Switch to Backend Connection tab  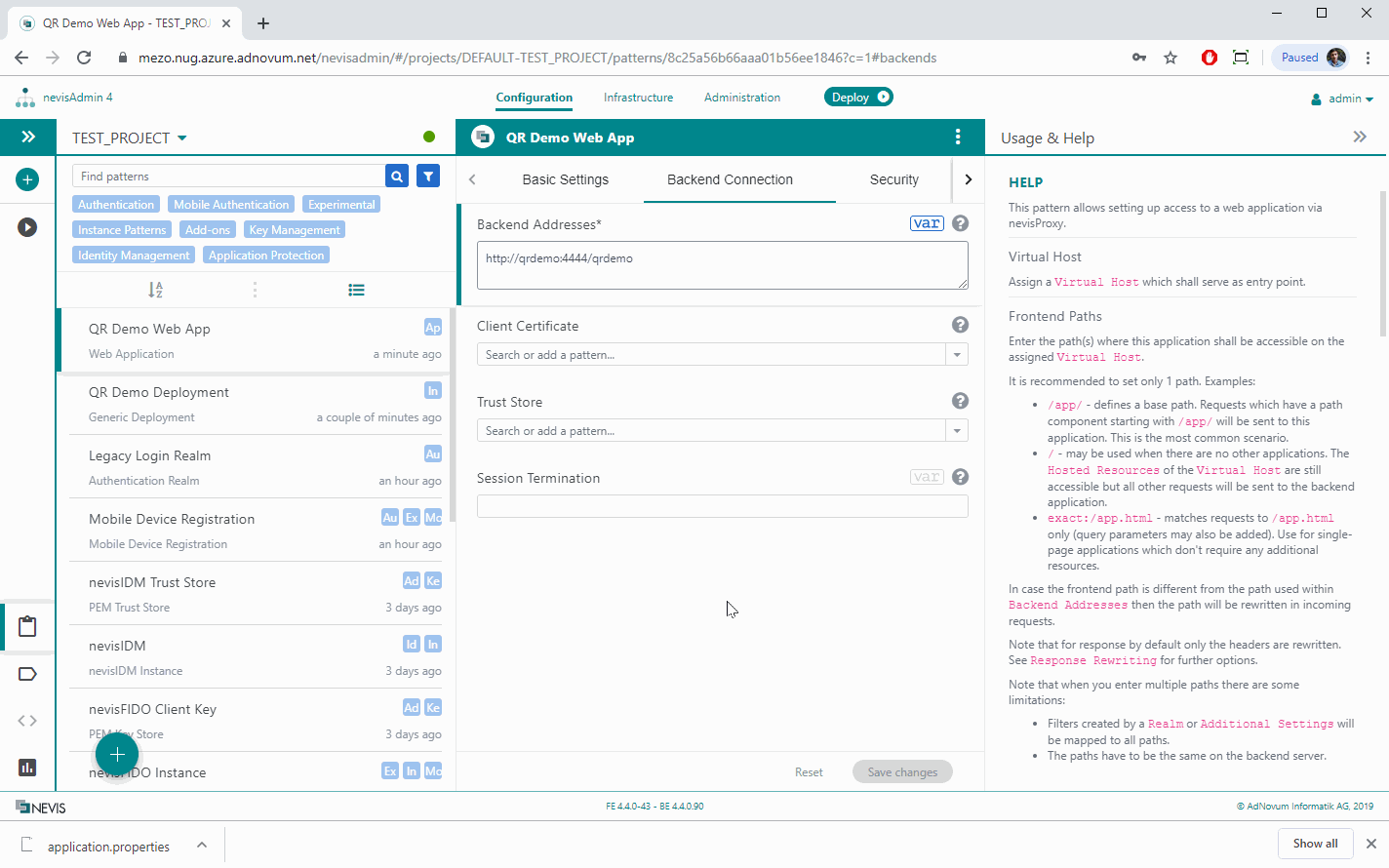click(x=730, y=179)
